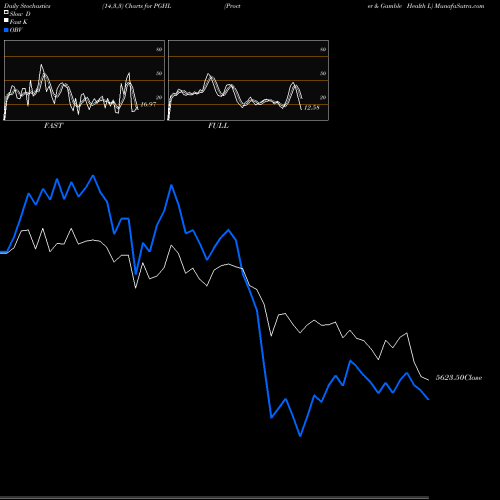Click the 12.58 value in FULL chart
This screenshot has height=500, width=500.
pos(312,107)
